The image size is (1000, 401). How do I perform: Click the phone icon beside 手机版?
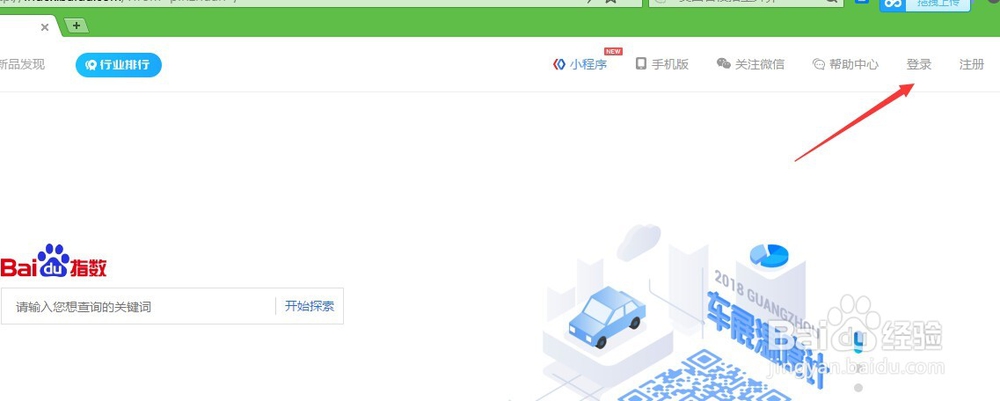tap(641, 64)
